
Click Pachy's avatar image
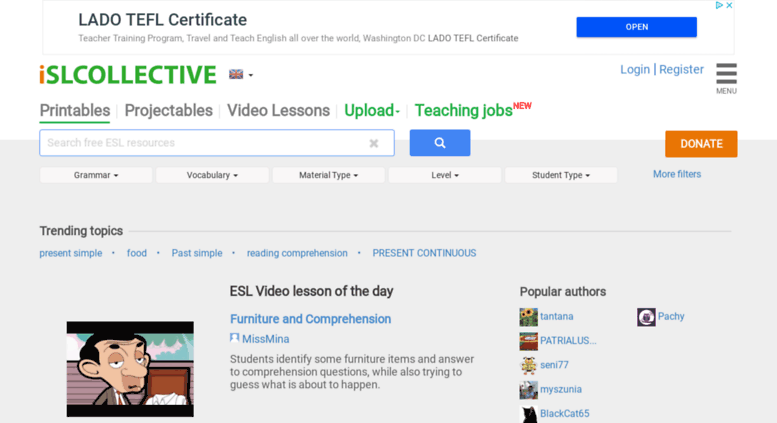pos(646,317)
